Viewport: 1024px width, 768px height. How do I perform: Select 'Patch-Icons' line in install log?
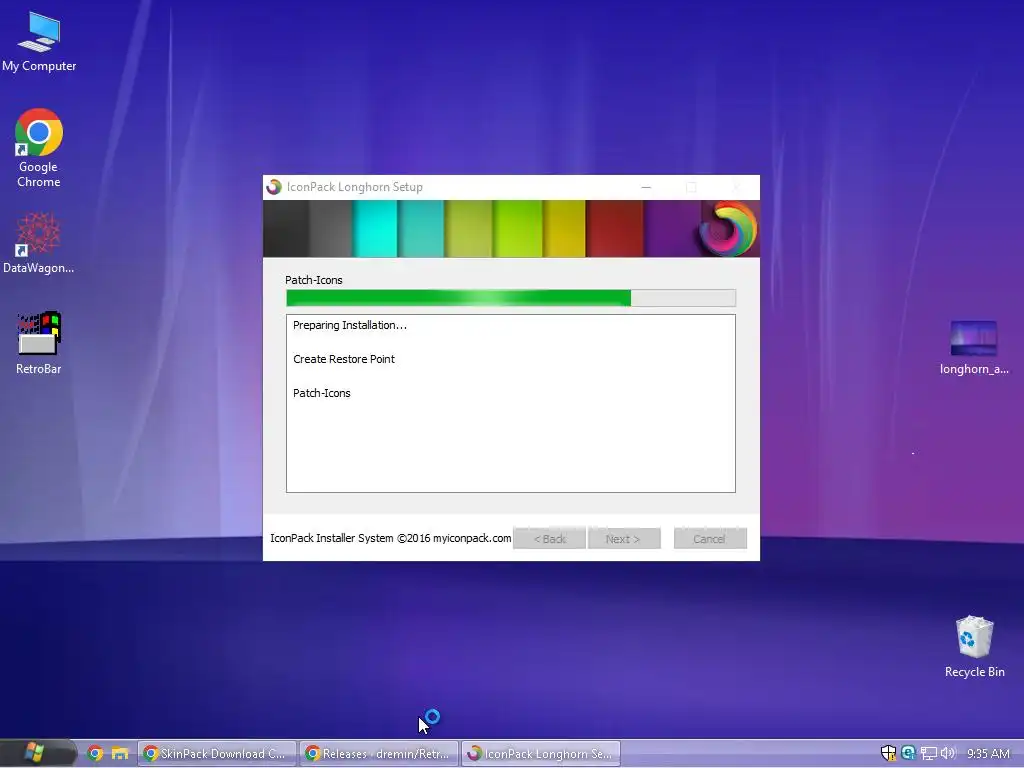(x=321, y=393)
